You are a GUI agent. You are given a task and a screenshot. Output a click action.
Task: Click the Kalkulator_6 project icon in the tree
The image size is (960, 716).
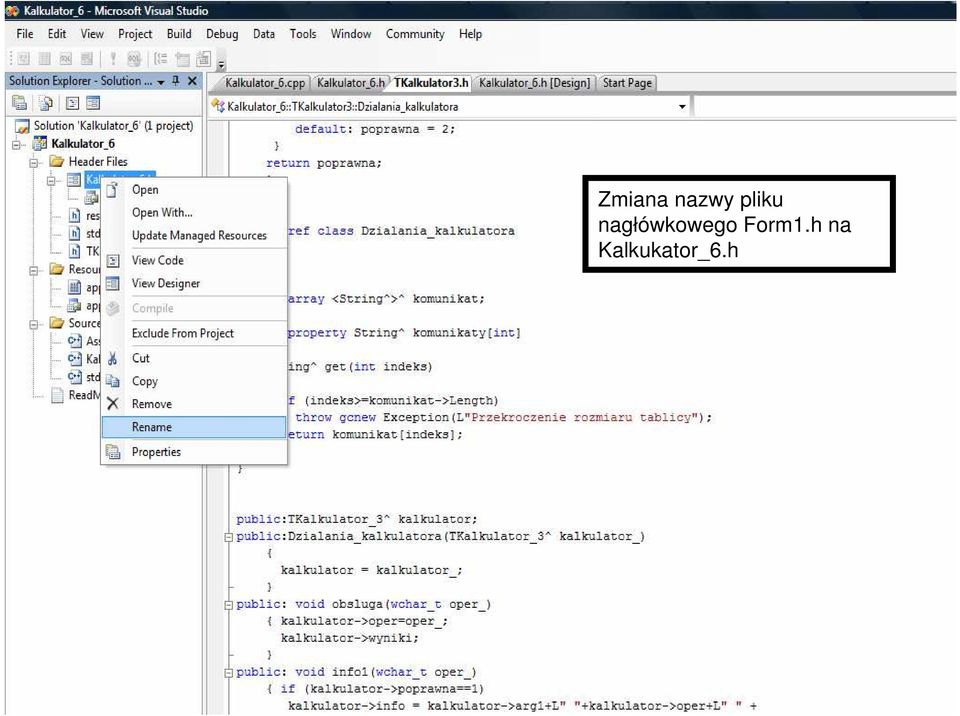click(40, 144)
